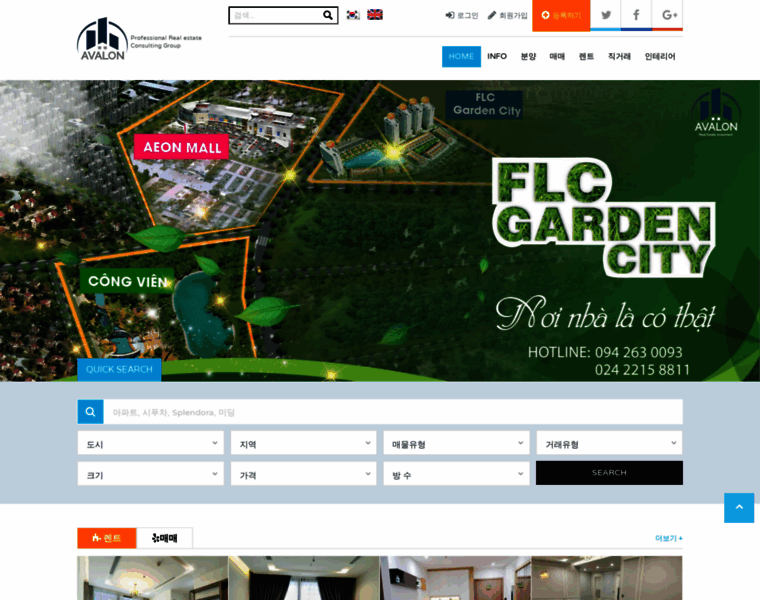Viewport: 760px width, 600px height.
Task: Click the 로그인 login link
Action: [462, 16]
